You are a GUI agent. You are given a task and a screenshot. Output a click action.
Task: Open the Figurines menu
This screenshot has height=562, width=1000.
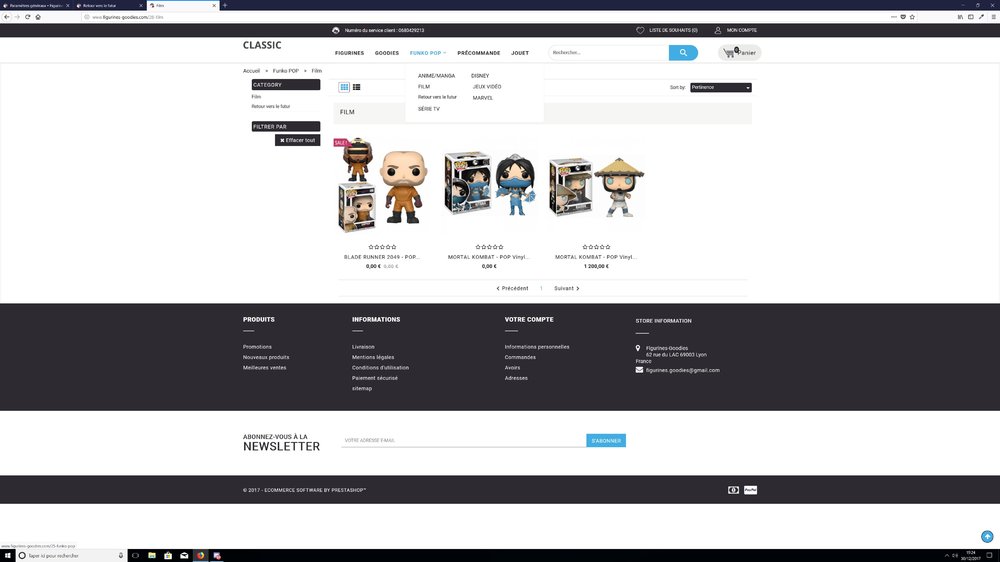pyautogui.click(x=349, y=53)
